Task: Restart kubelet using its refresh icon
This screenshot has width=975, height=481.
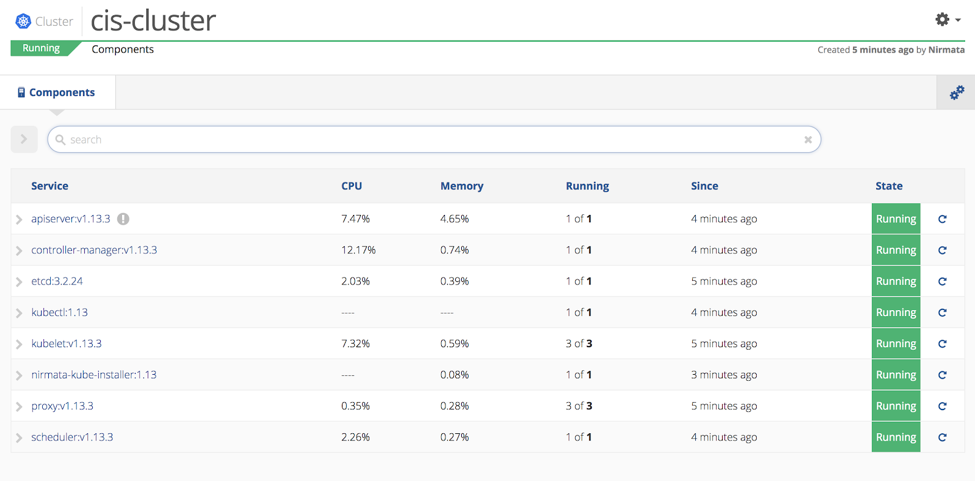Action: point(942,344)
